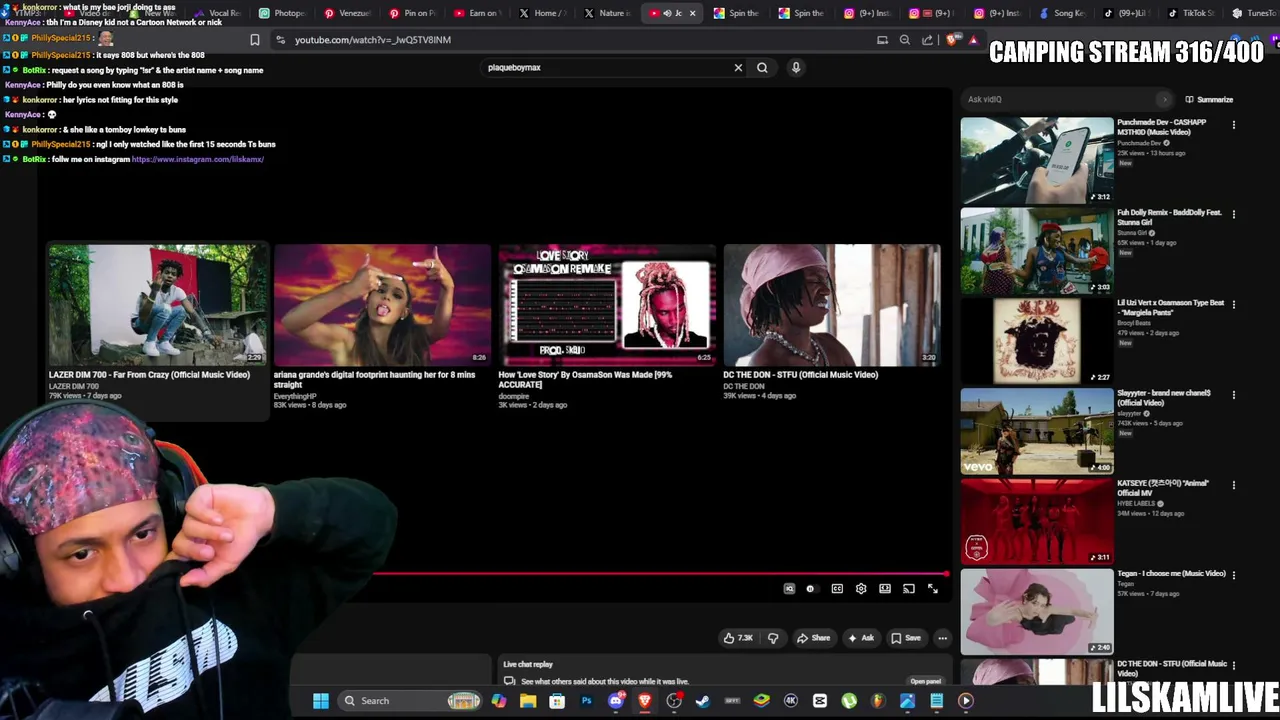
Task: Like the video with 7.3K likes
Action: [x=738, y=638]
